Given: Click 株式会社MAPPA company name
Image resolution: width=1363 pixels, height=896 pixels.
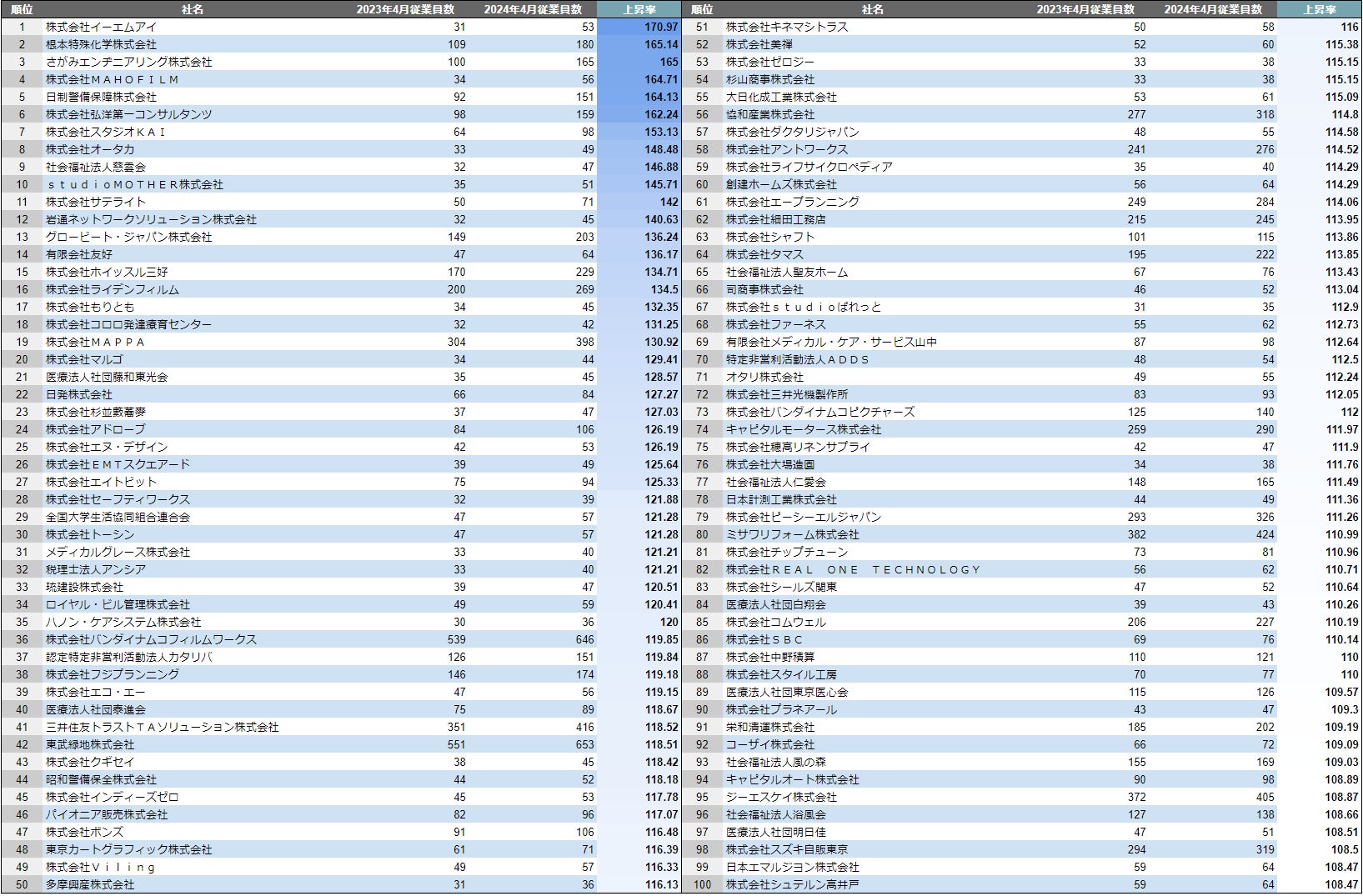Looking at the screenshot, I should point(96,342).
